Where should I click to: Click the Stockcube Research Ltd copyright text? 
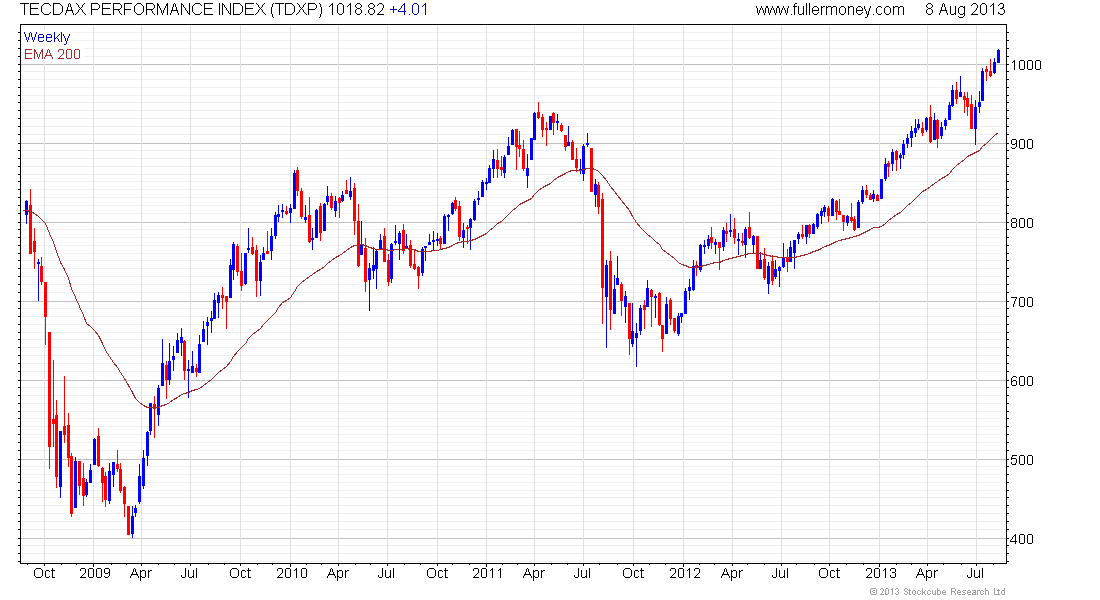click(x=937, y=592)
